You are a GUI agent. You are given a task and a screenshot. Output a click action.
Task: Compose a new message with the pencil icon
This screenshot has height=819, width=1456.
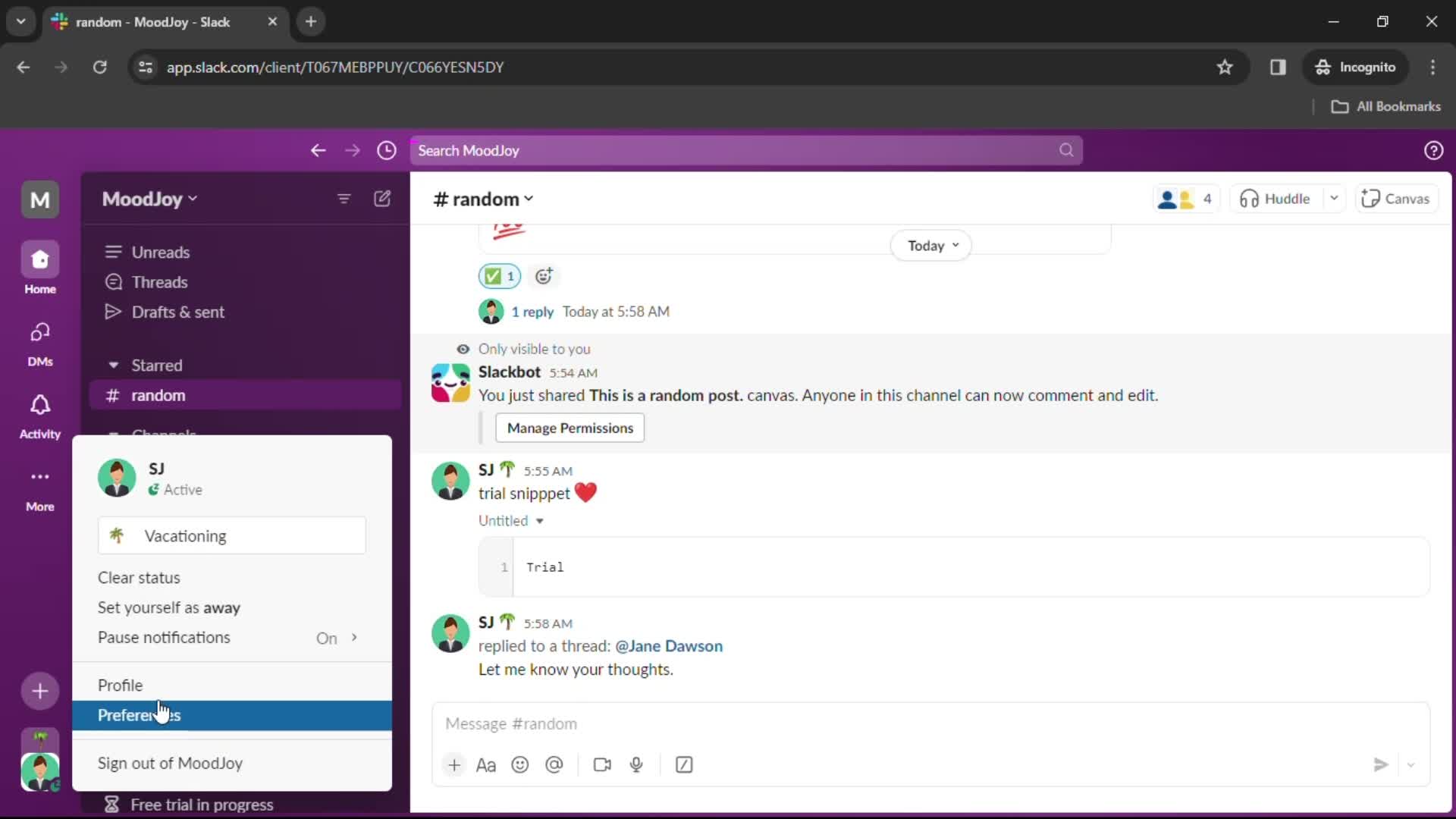pyautogui.click(x=382, y=199)
